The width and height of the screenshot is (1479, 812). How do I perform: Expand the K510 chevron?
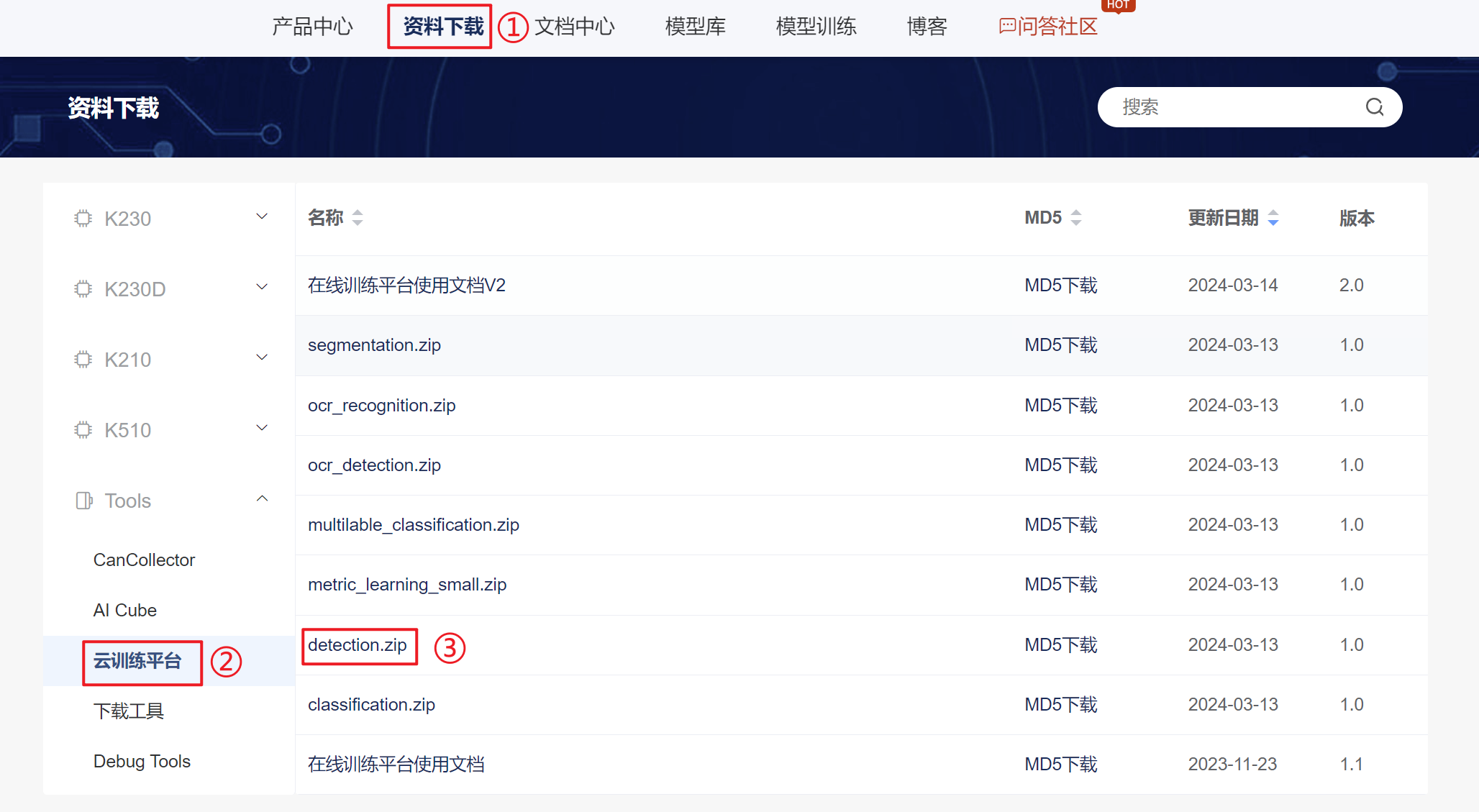coord(263,428)
